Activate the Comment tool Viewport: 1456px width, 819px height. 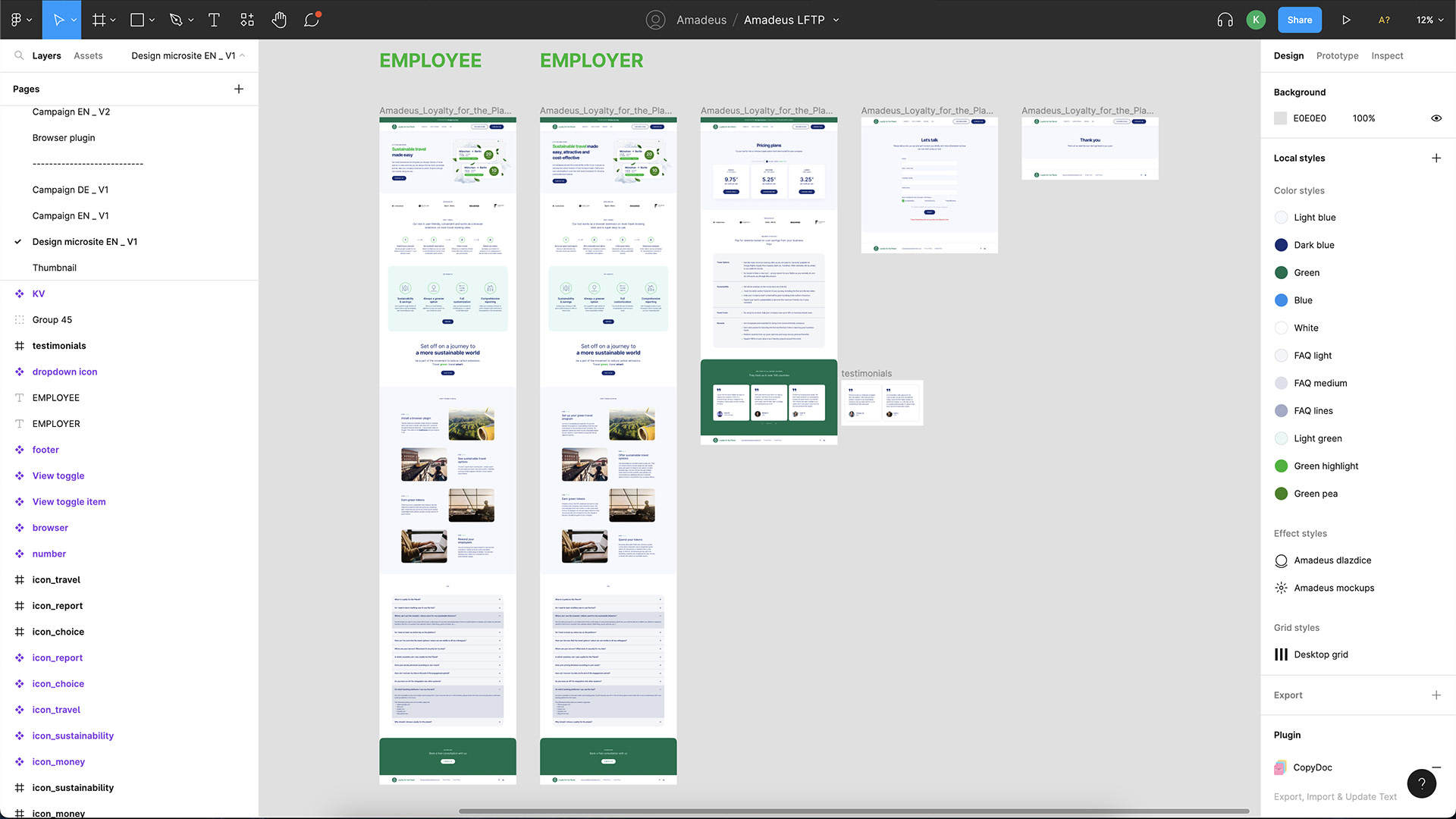312,20
